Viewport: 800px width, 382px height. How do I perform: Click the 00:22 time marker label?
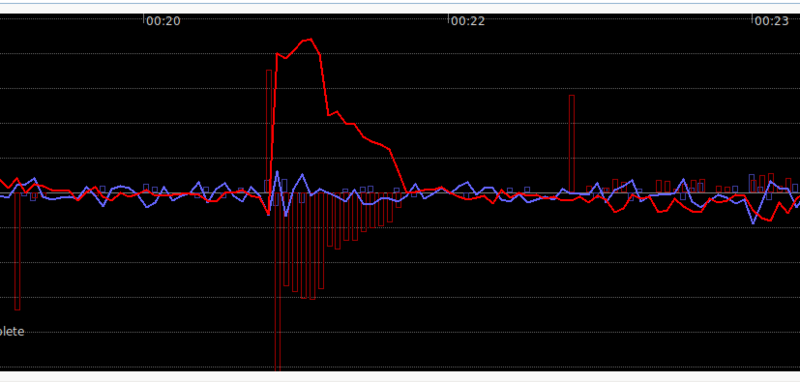pyautogui.click(x=467, y=21)
